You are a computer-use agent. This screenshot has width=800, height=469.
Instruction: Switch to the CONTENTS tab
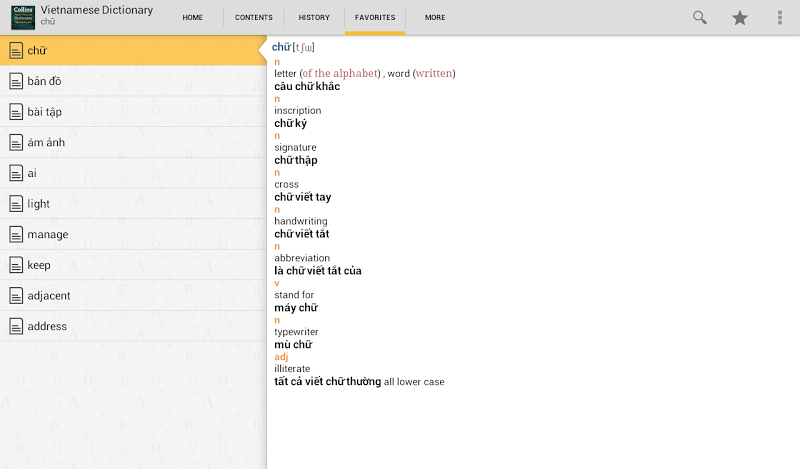pyautogui.click(x=254, y=17)
